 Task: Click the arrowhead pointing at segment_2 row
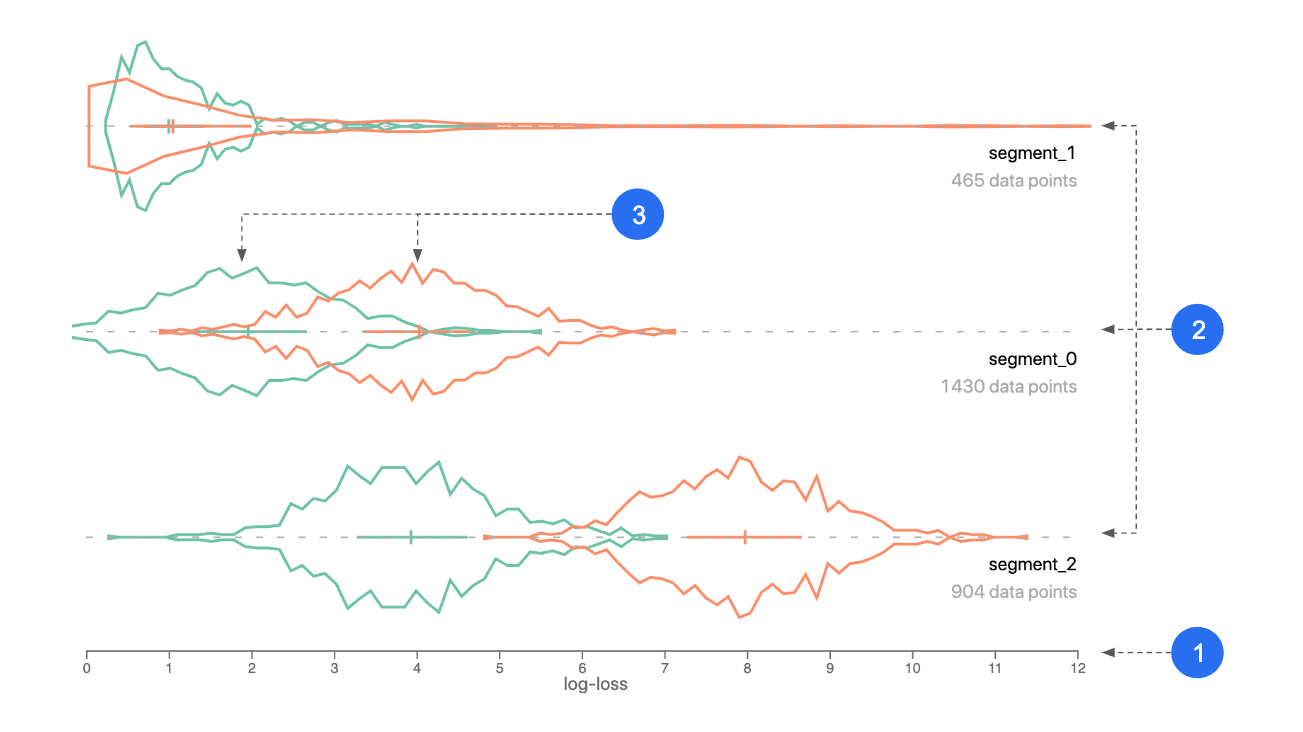(1109, 534)
